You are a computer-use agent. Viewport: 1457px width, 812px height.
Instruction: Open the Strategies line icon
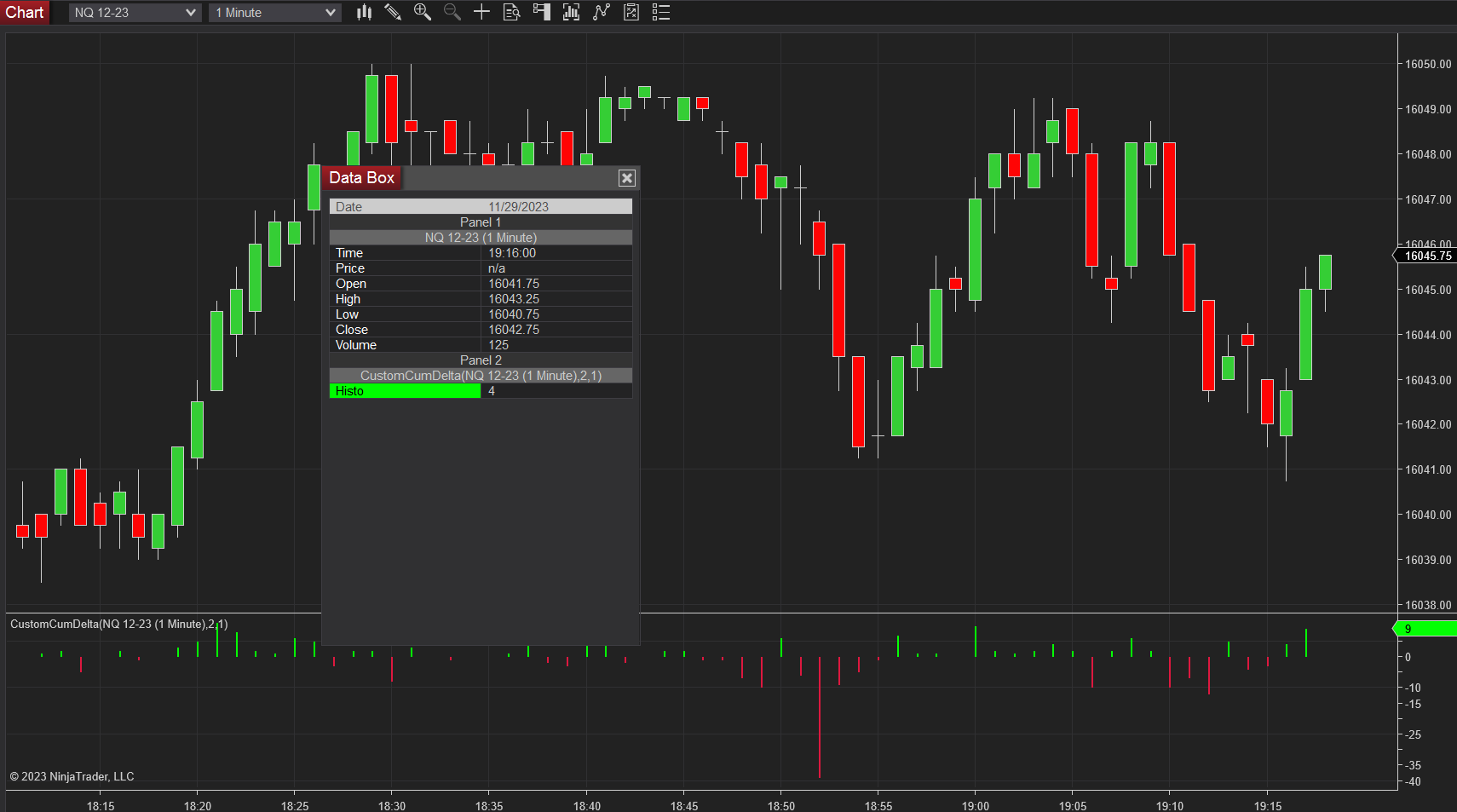(602, 12)
